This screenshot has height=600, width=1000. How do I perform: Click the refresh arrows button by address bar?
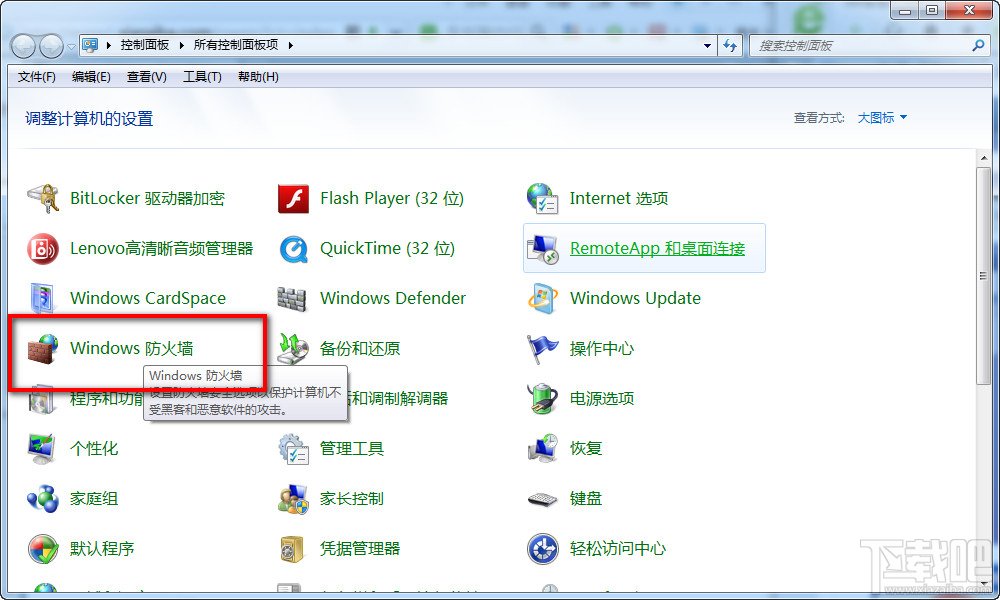(x=730, y=45)
